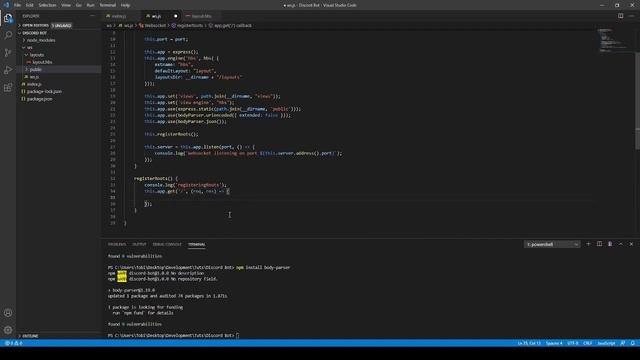The image size is (640, 360).
Task: Select the ws.js editor tab
Action: tap(156, 16)
